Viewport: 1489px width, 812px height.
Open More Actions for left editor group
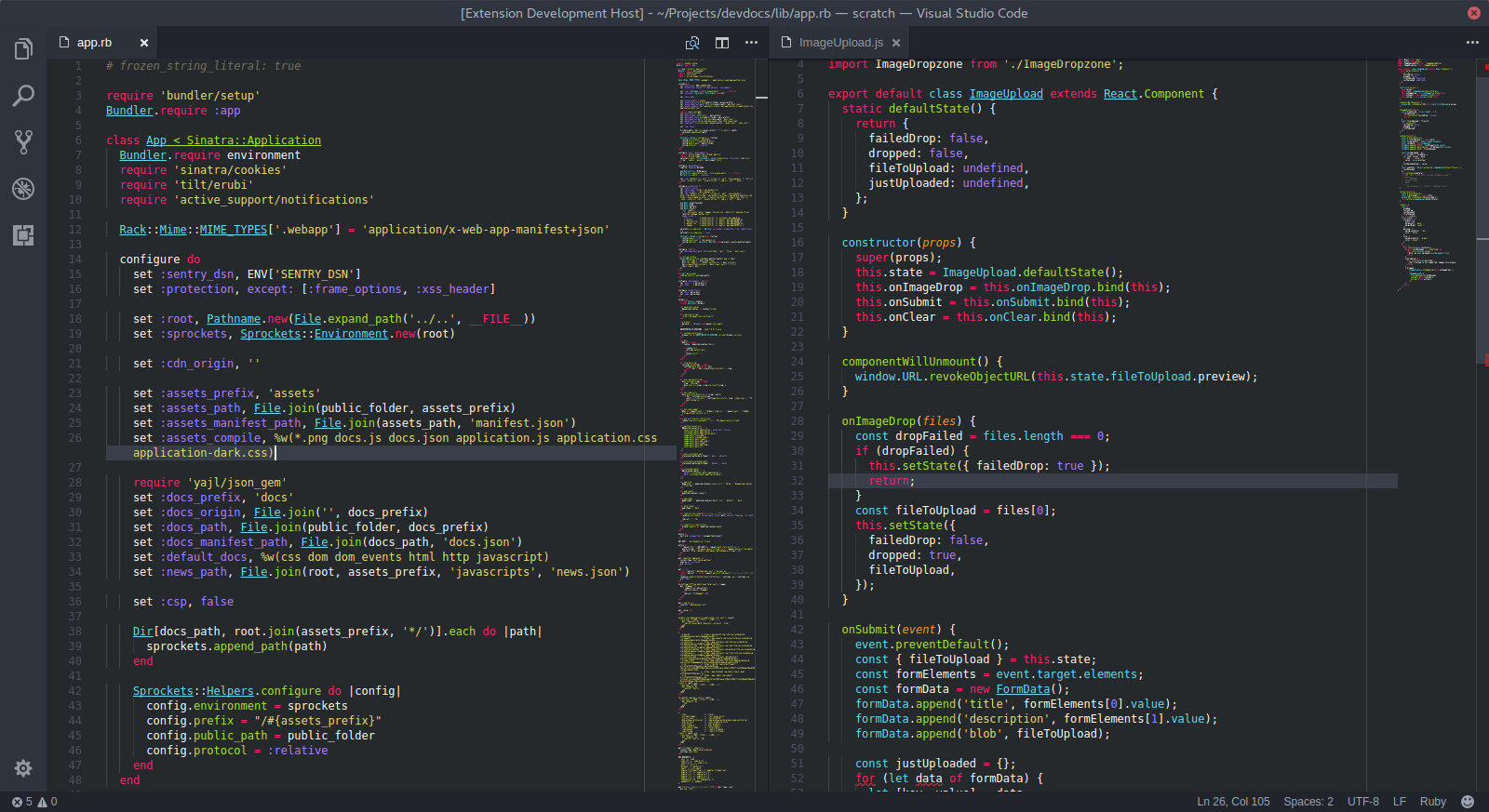pos(751,43)
